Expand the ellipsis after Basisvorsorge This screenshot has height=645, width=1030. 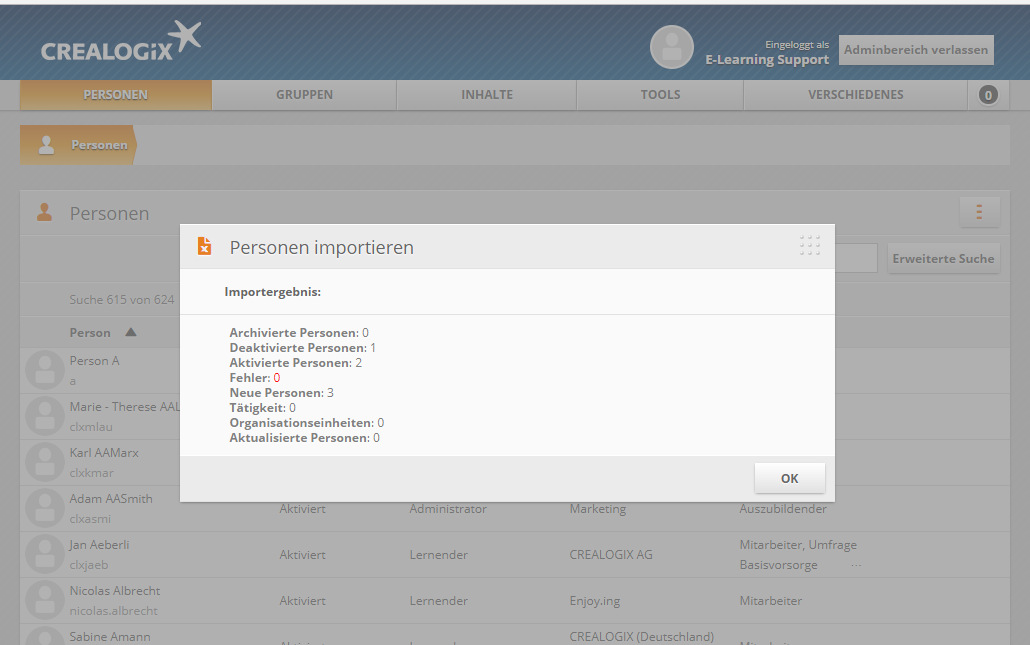(x=855, y=565)
